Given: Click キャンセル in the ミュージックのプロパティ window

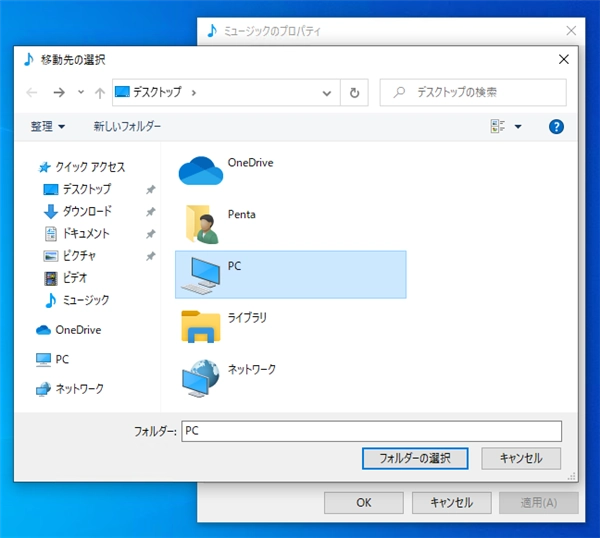Looking at the screenshot, I should tap(452, 502).
